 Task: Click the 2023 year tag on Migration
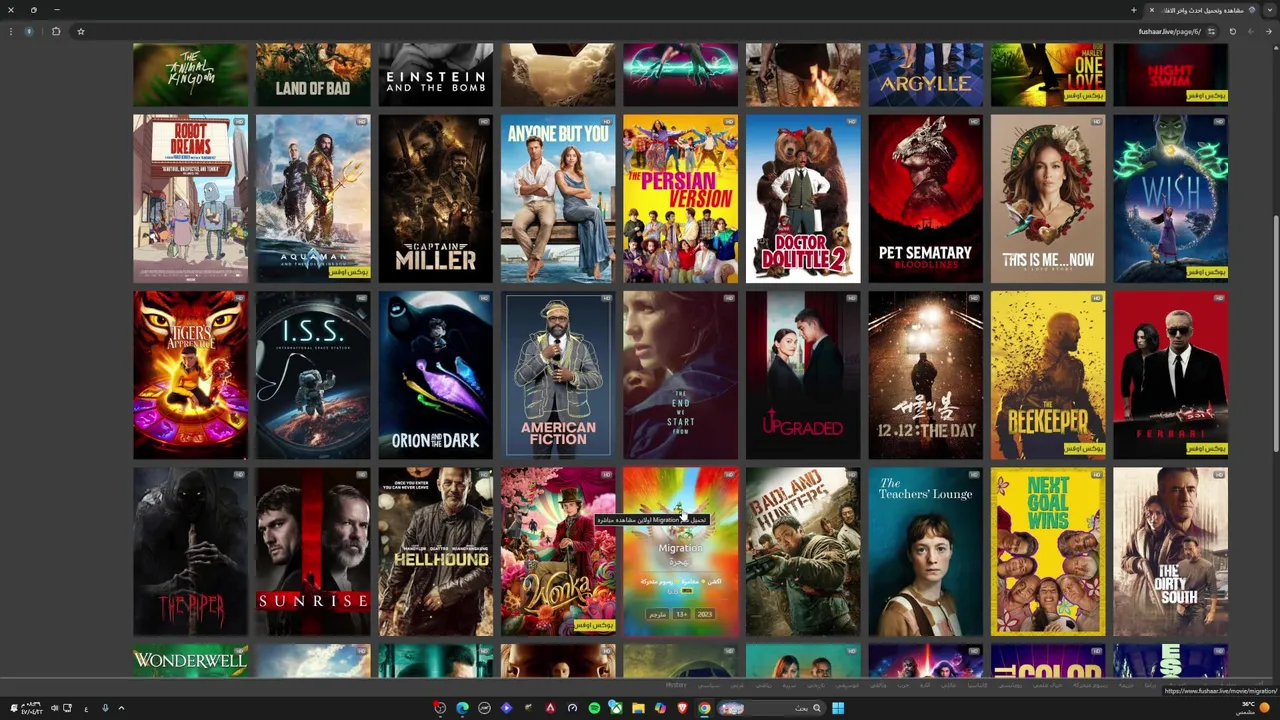[x=704, y=614]
